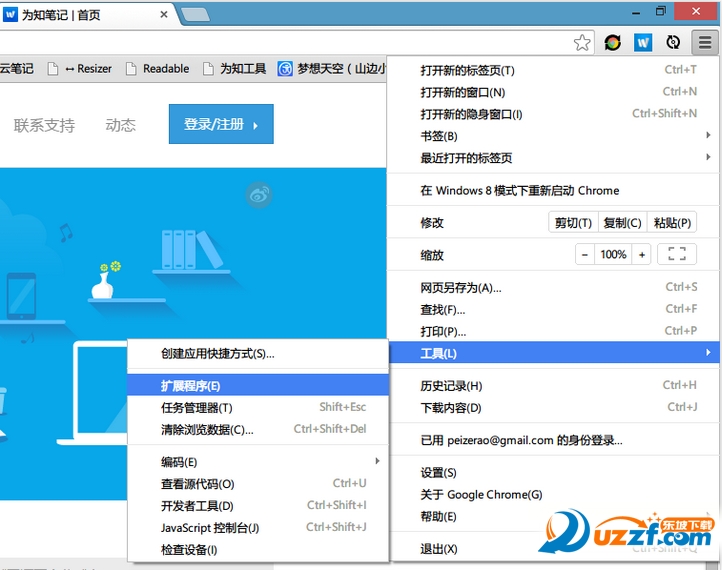Choose 清除浏览数据(C)...
Image resolution: width=722 pixels, height=570 pixels.
click(258, 430)
